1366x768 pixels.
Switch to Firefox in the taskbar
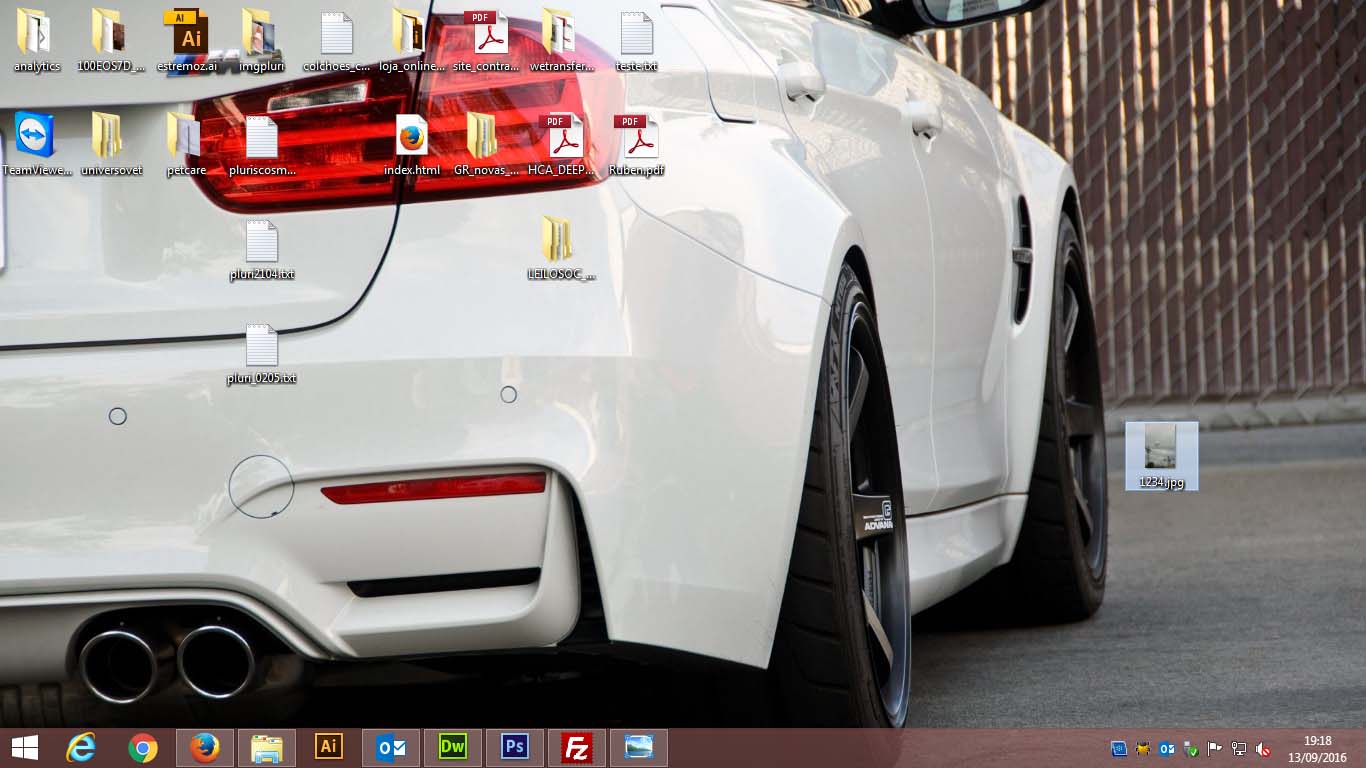205,748
